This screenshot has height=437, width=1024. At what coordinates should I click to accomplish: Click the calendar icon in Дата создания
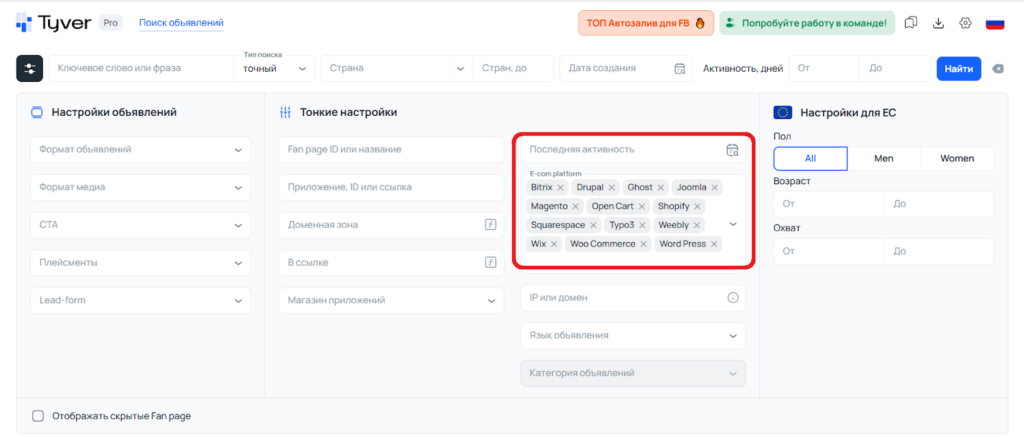point(680,68)
